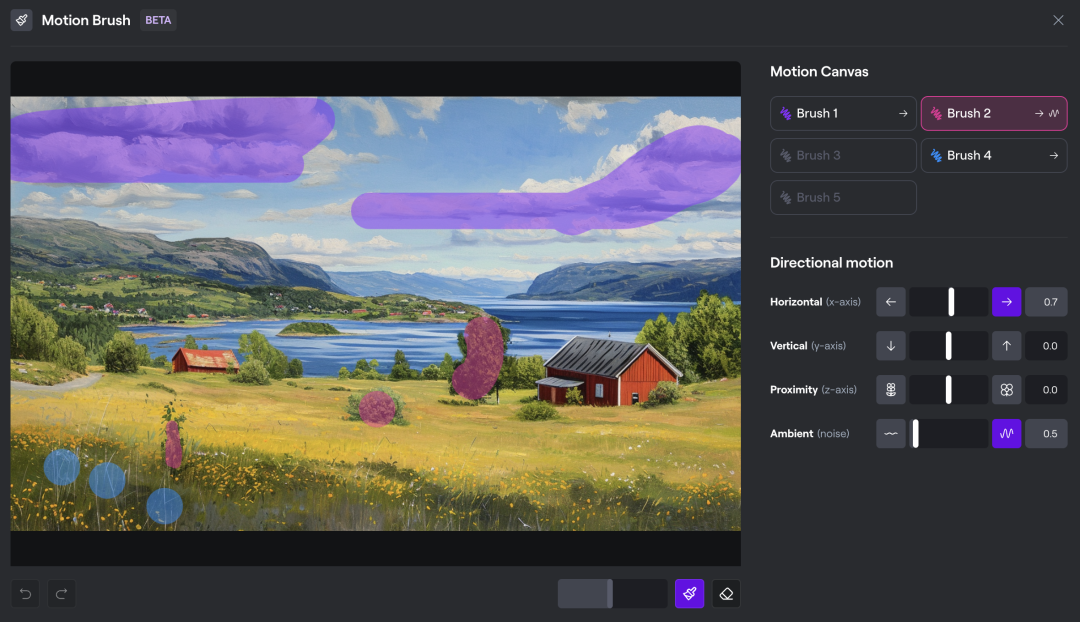
Task: Click the Horizontal (x-axis) label
Action: (x=816, y=302)
